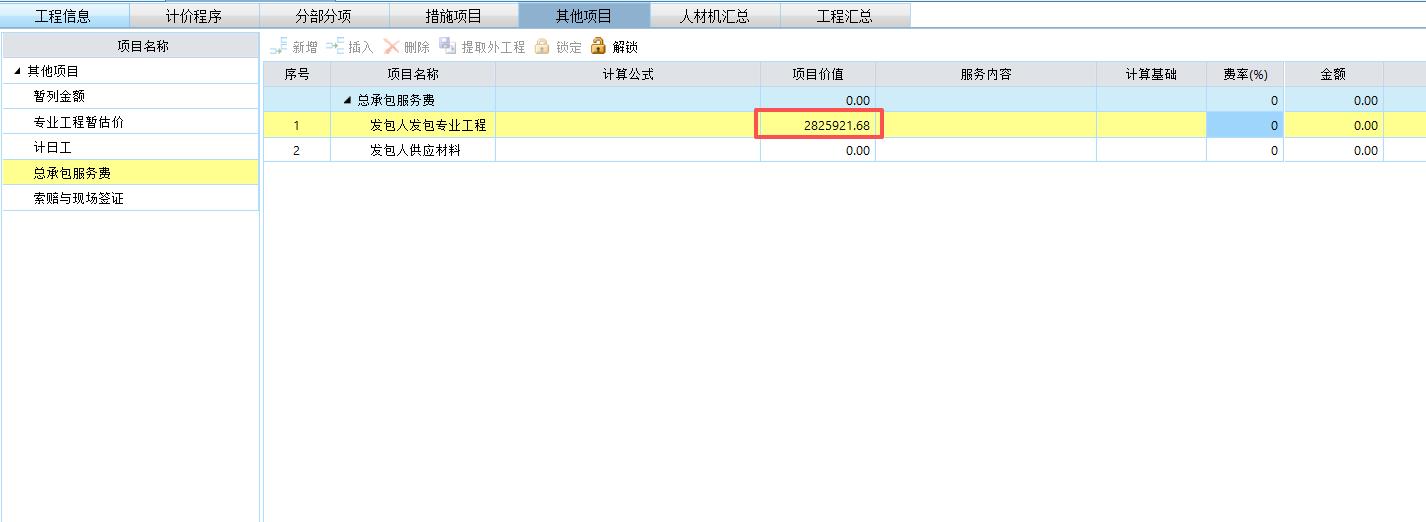Collapse the 总承包服务费 group row in table
1426x522 pixels.
coord(347,100)
